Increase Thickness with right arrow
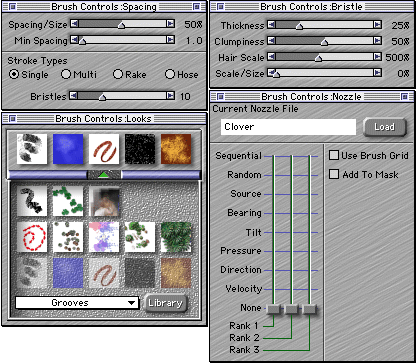Image resolution: width=416 pixels, height=364 pixels. point(377,24)
